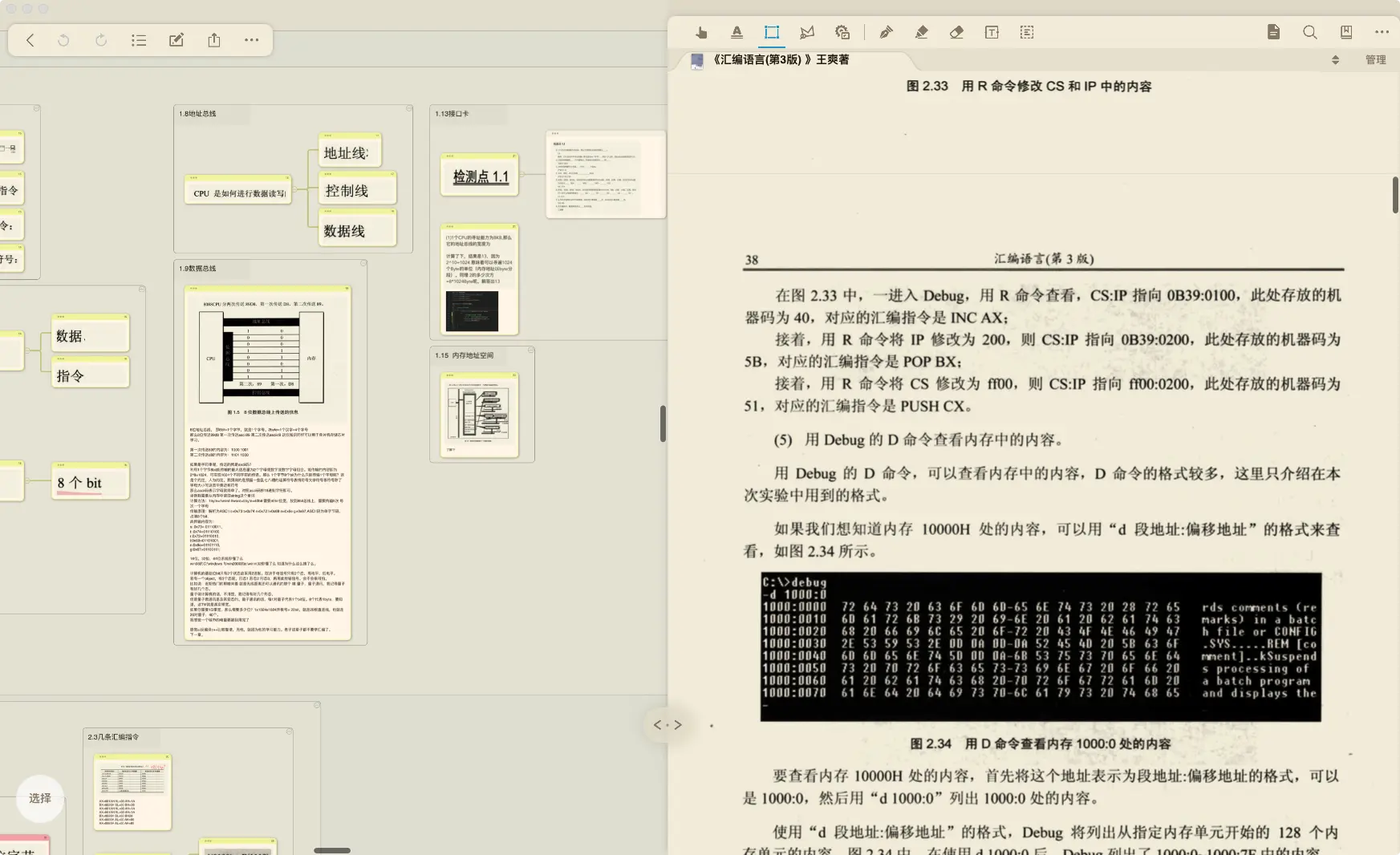
Task: Open the bookmarks icon
Action: [x=1346, y=32]
